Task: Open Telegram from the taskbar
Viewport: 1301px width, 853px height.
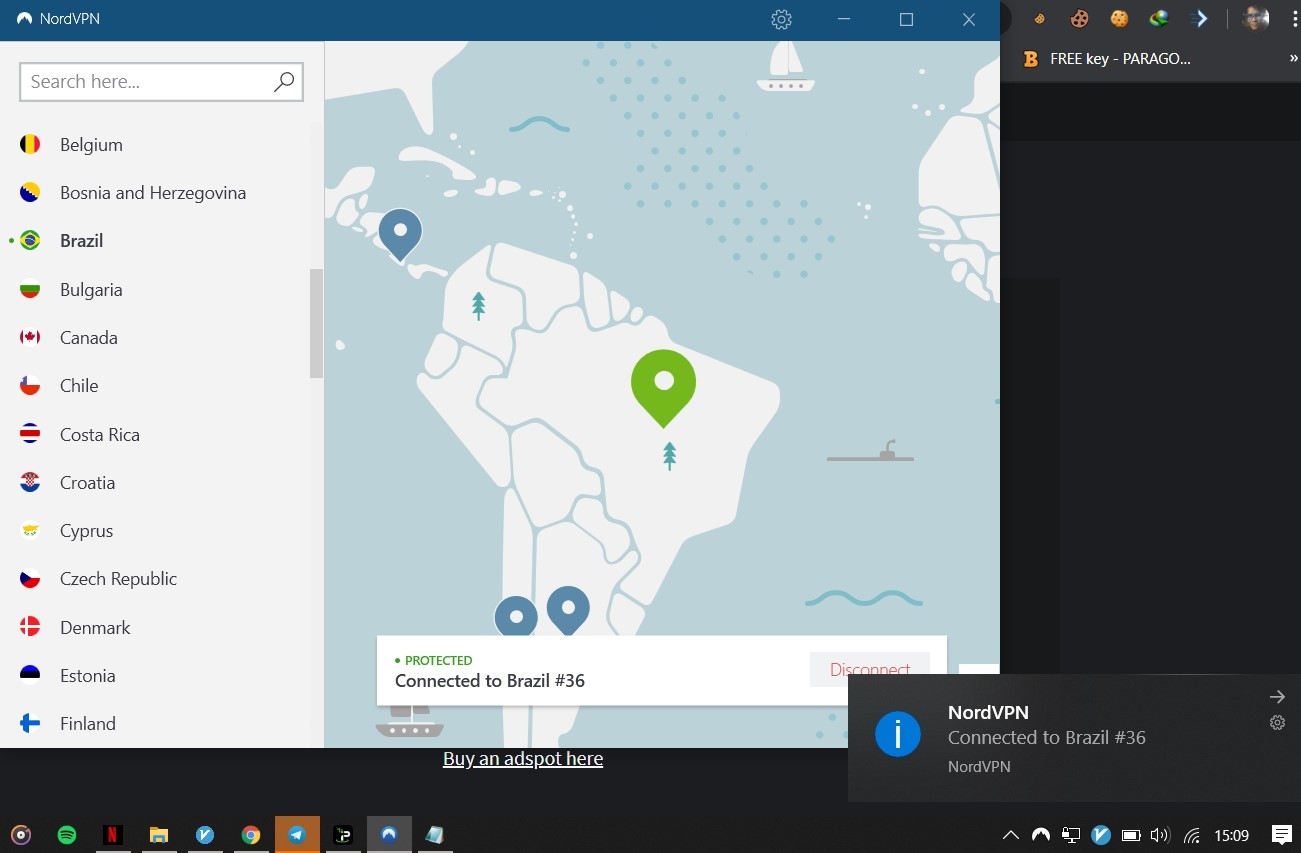Action: coord(297,835)
